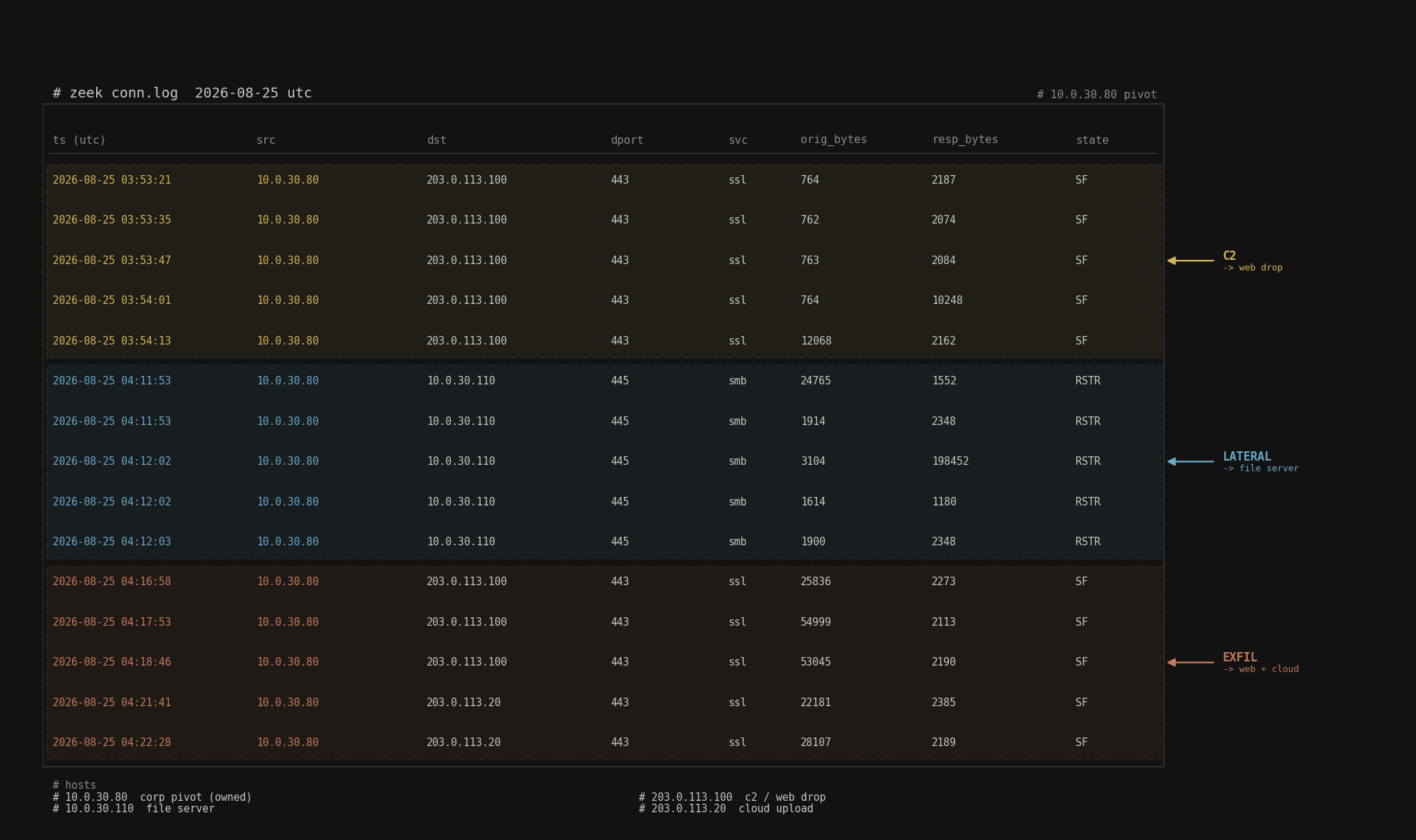Click '# 203.0.113.20 cloud upload' line
The width and height of the screenshot is (1416, 840).
(726, 809)
